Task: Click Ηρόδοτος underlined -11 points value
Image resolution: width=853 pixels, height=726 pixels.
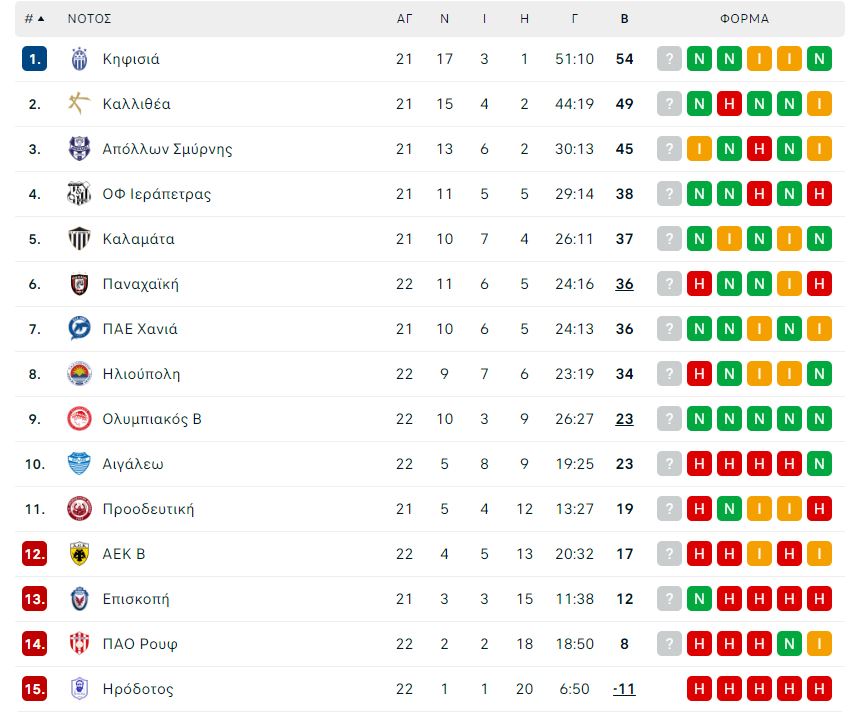Action: [624, 689]
